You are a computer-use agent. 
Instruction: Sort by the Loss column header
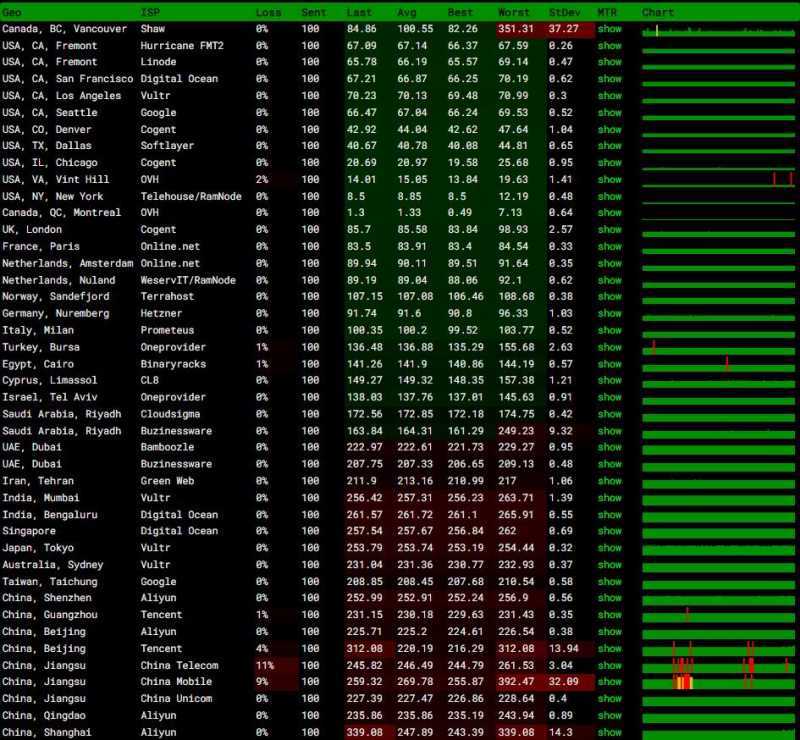(x=268, y=13)
